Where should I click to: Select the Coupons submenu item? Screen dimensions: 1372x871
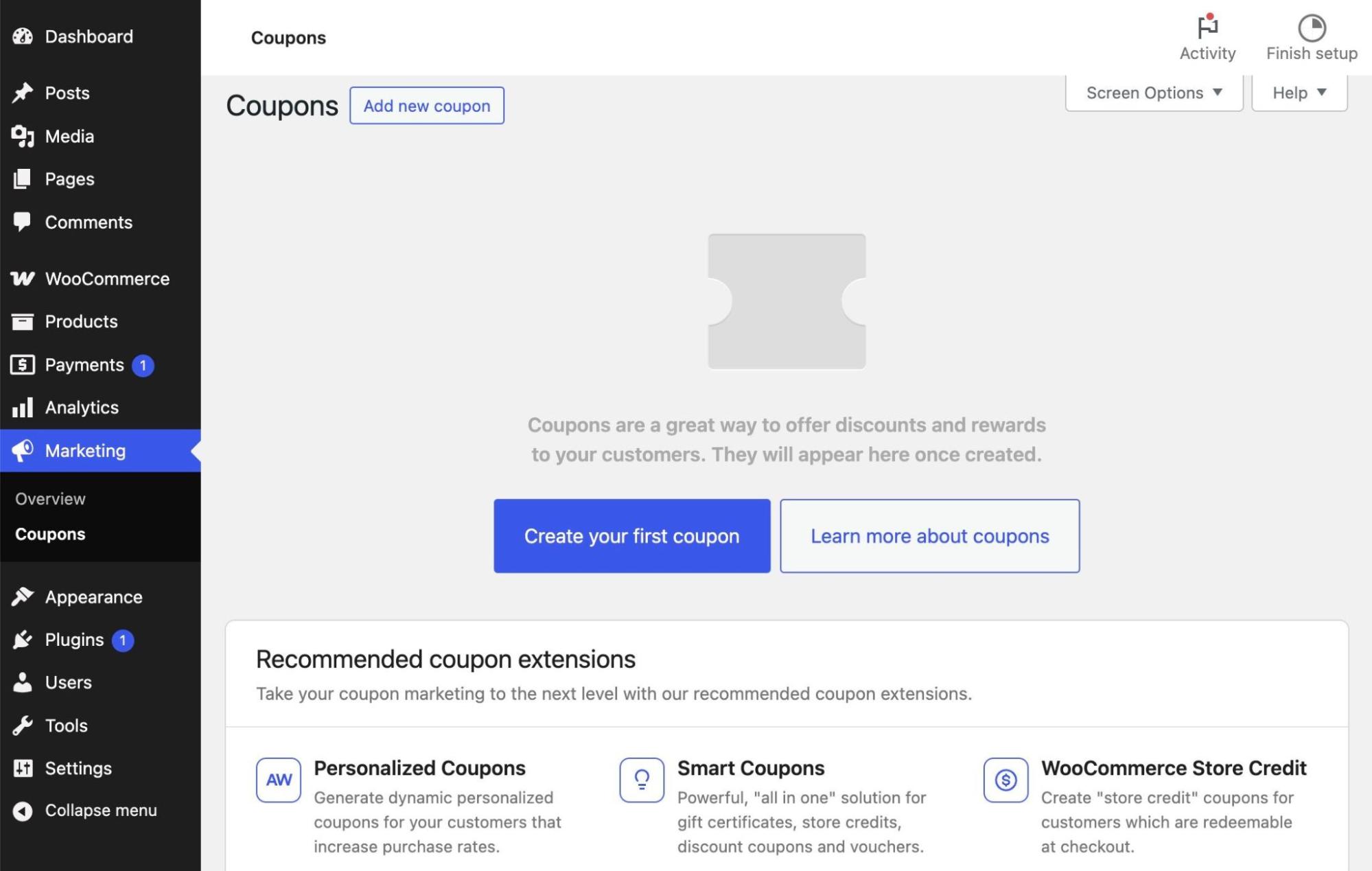click(x=50, y=534)
